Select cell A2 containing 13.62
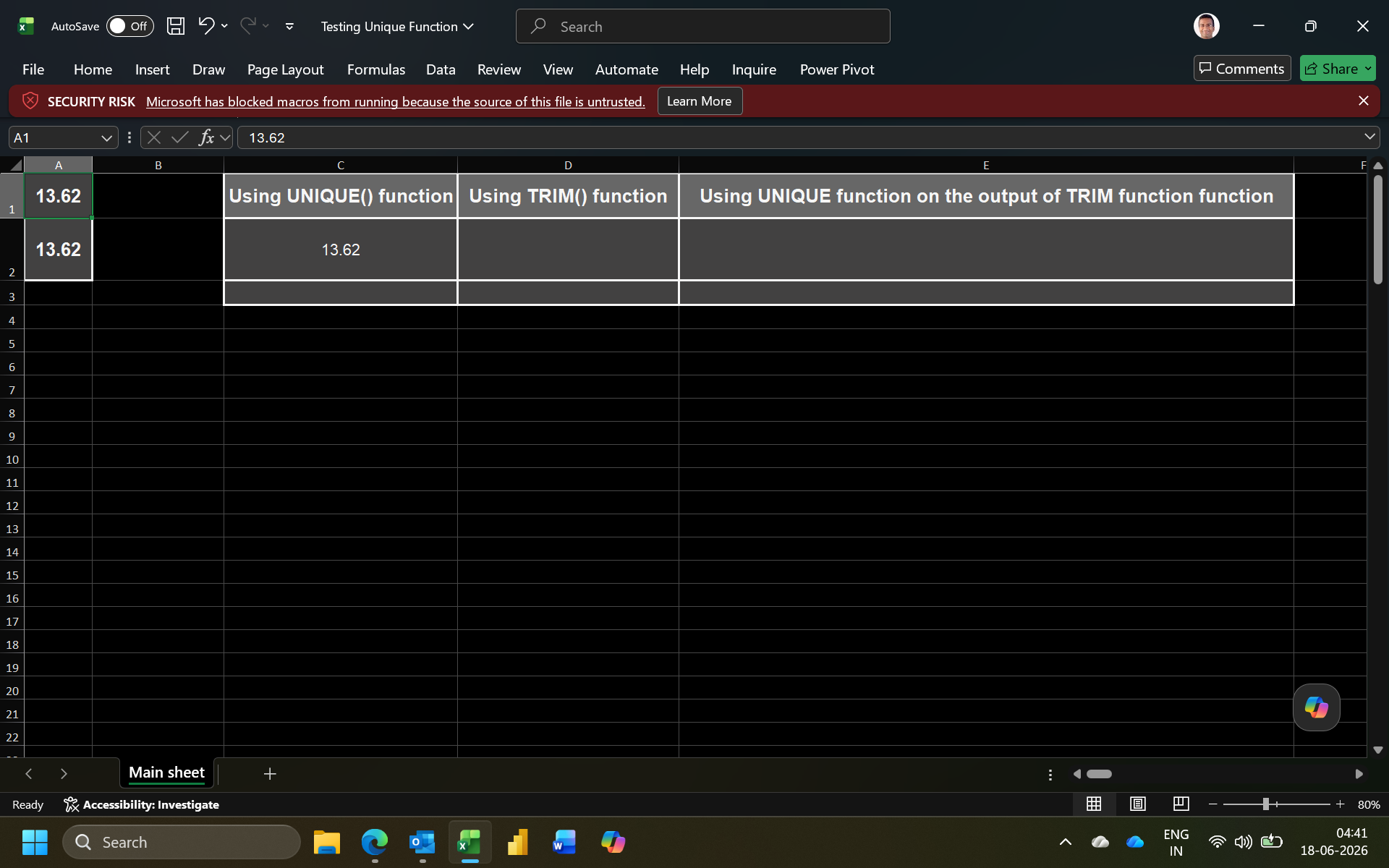 click(x=59, y=250)
